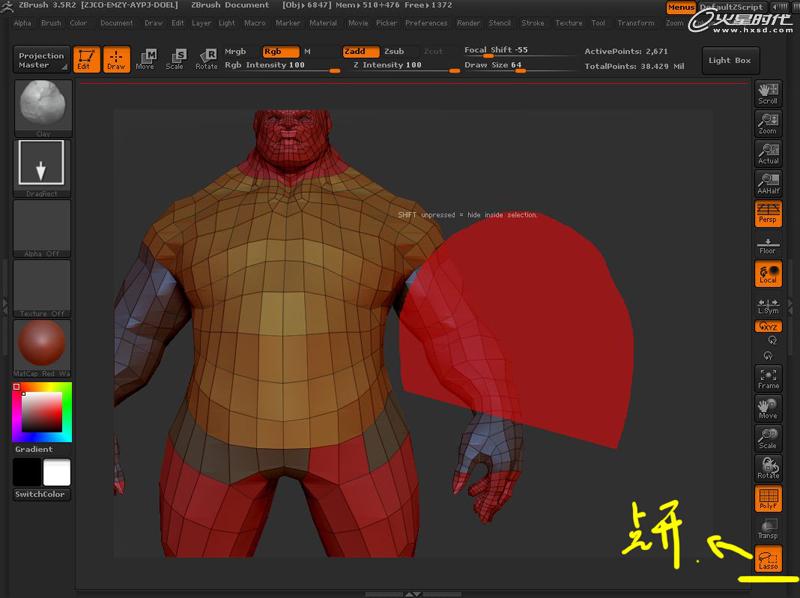
Task: Click the Zoom canvas icon
Action: (768, 123)
